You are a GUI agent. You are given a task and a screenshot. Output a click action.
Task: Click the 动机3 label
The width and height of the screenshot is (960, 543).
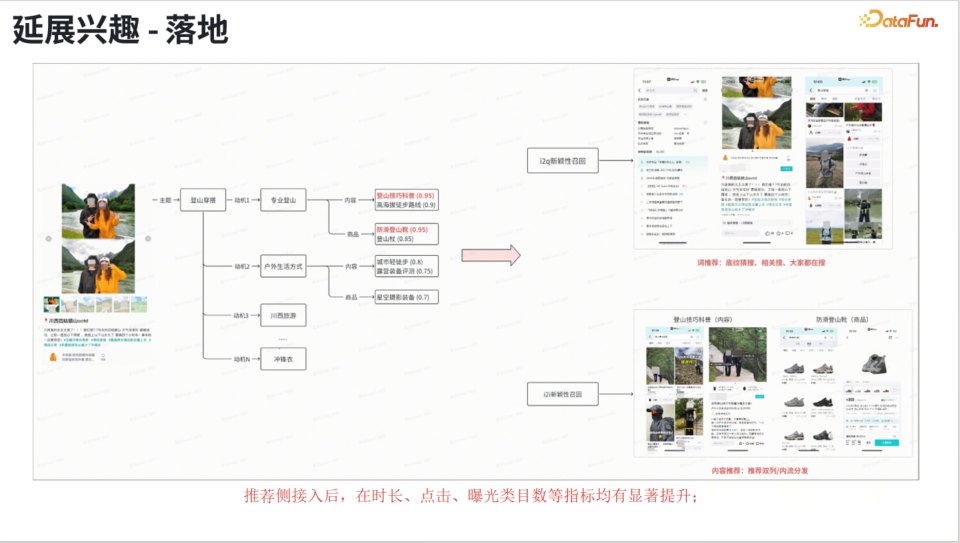pos(241,315)
